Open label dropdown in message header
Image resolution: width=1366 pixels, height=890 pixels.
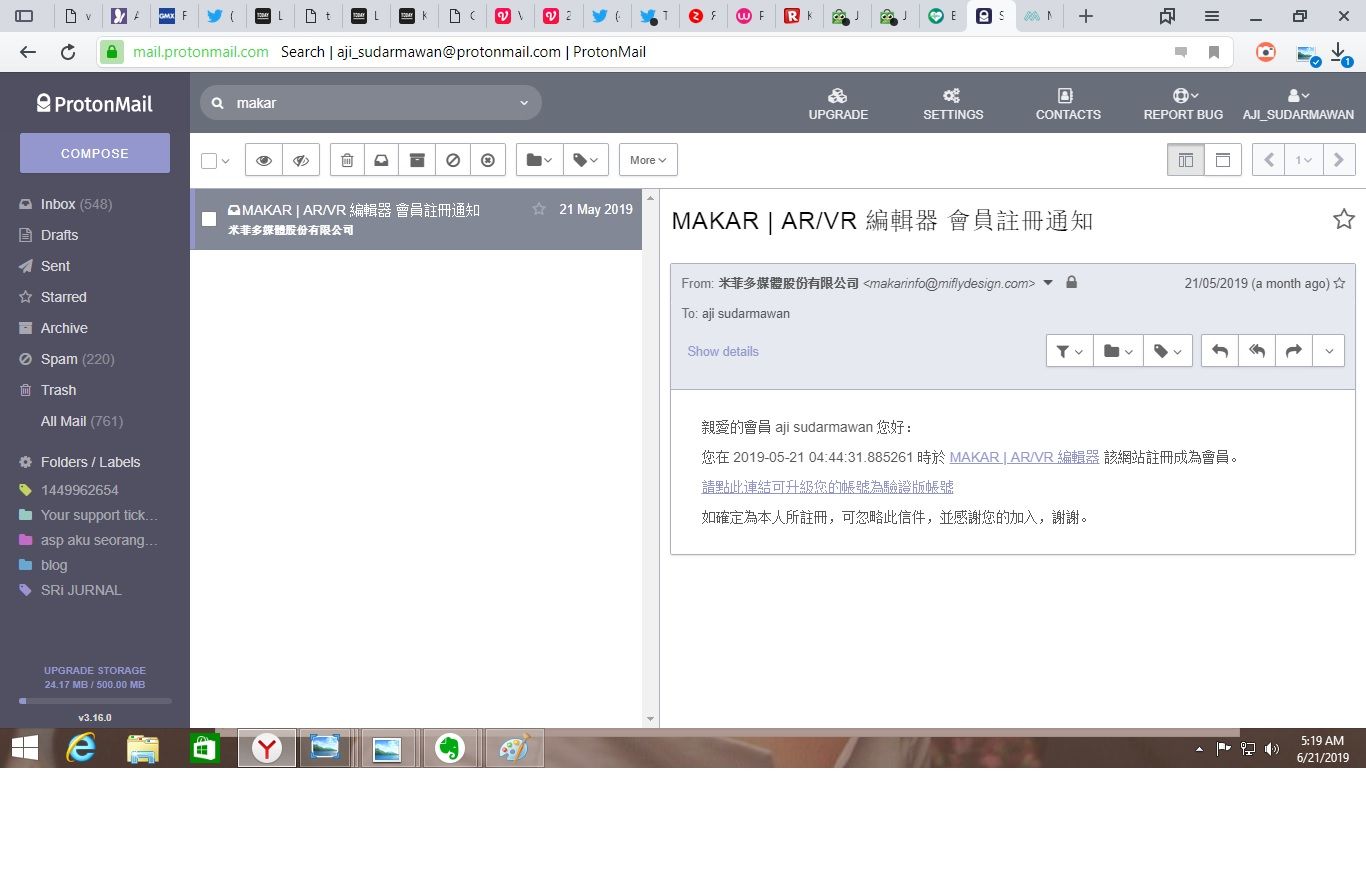point(1168,351)
